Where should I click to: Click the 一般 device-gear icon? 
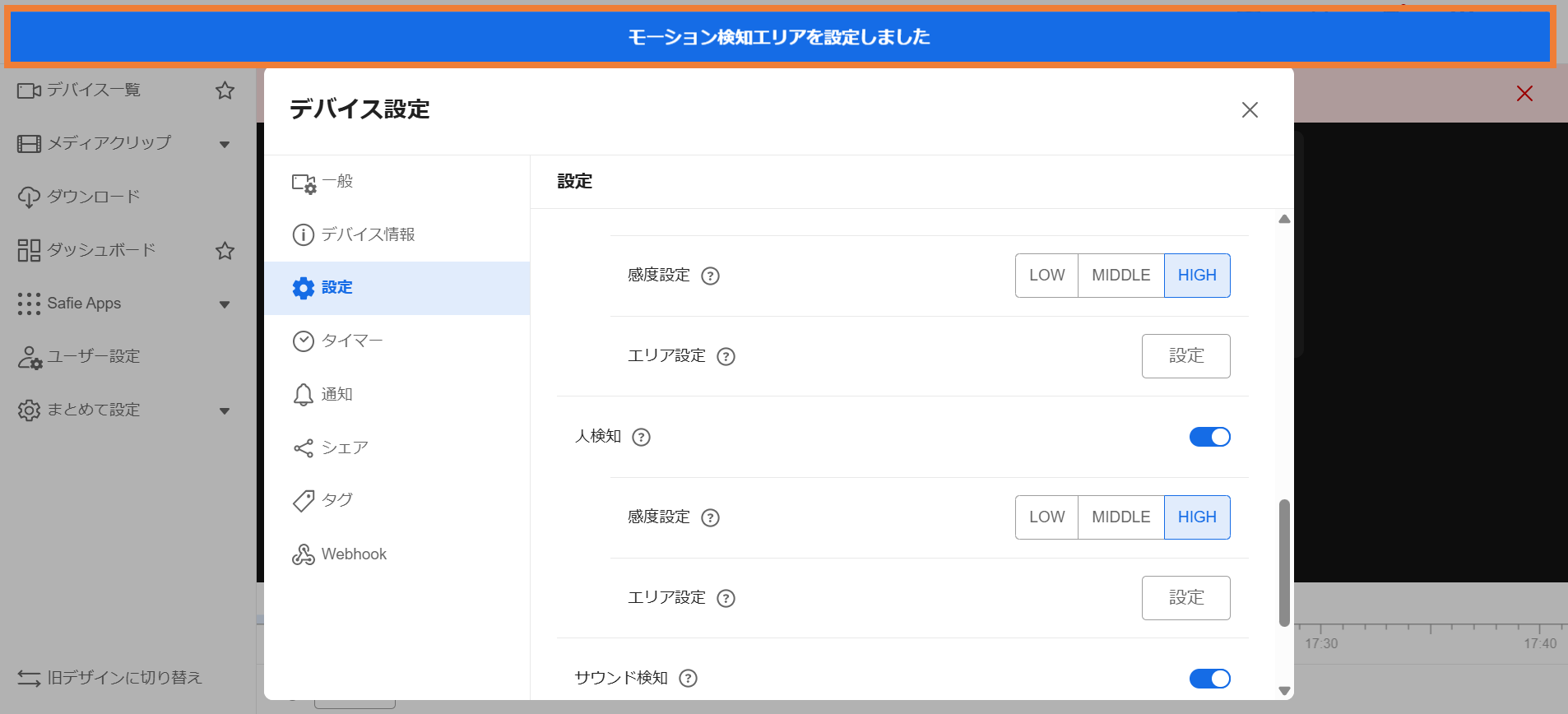coord(304,183)
